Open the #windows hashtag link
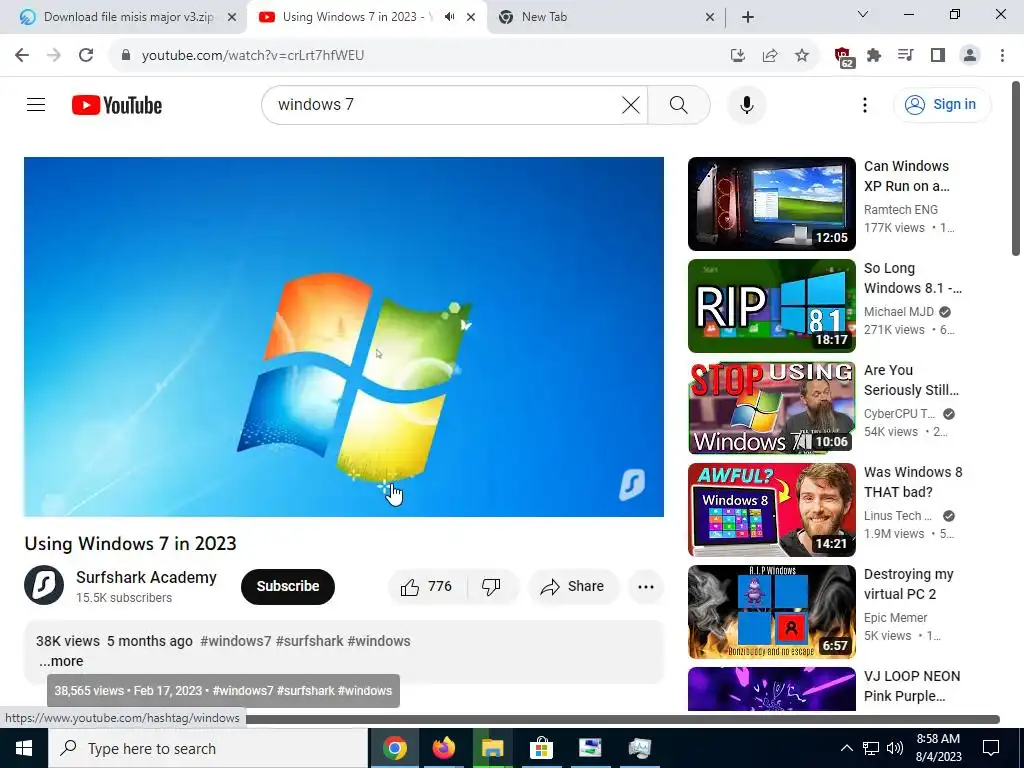 [379, 641]
